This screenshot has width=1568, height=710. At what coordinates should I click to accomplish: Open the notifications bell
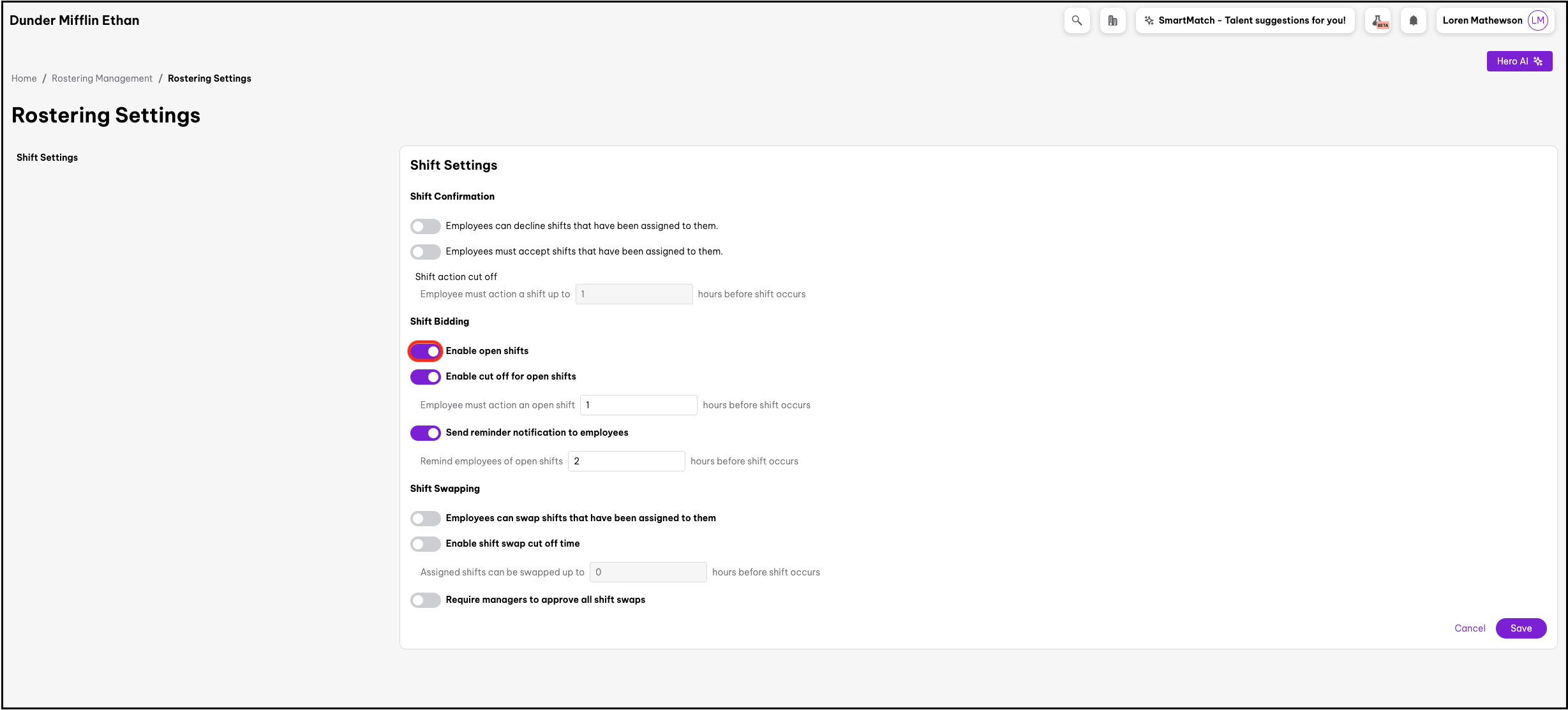click(1413, 20)
